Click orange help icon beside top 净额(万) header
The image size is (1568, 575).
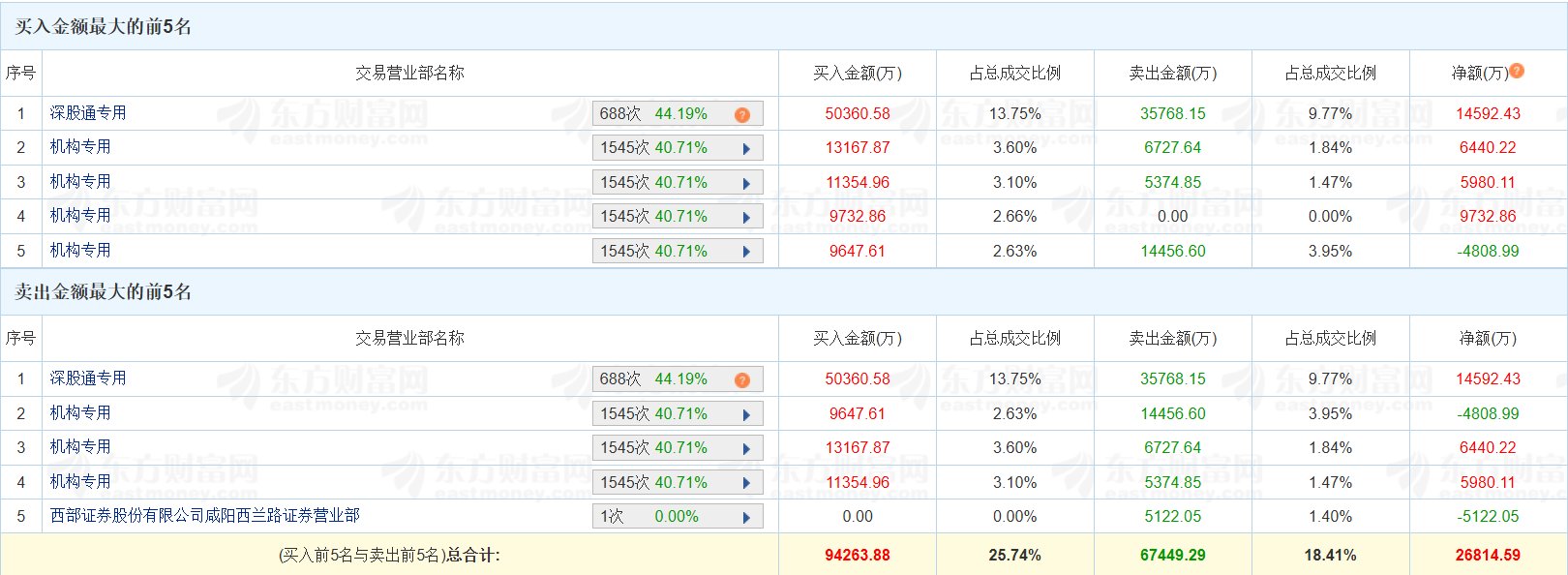pyautogui.click(x=1517, y=71)
